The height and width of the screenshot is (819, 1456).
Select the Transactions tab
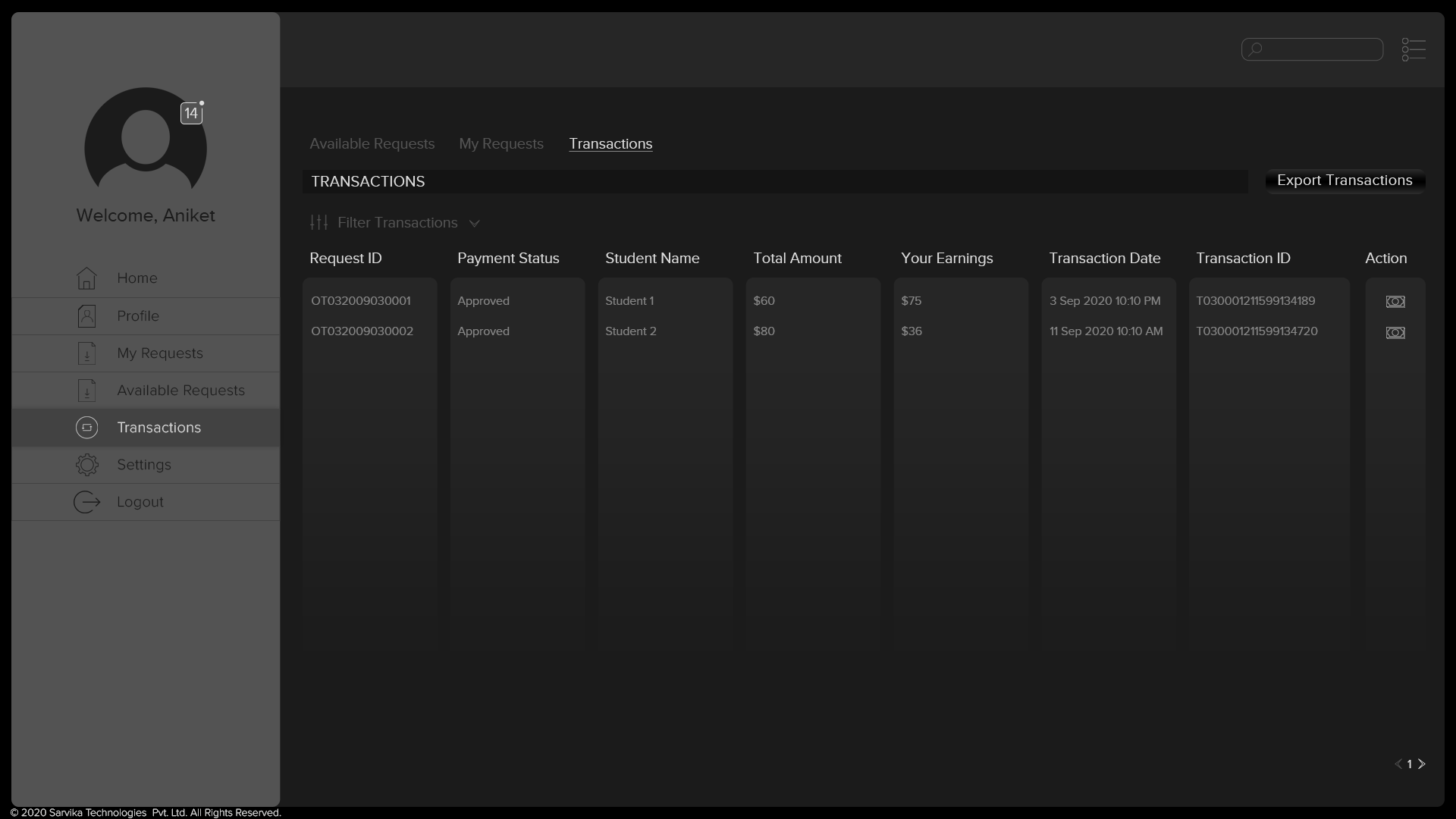tap(610, 144)
